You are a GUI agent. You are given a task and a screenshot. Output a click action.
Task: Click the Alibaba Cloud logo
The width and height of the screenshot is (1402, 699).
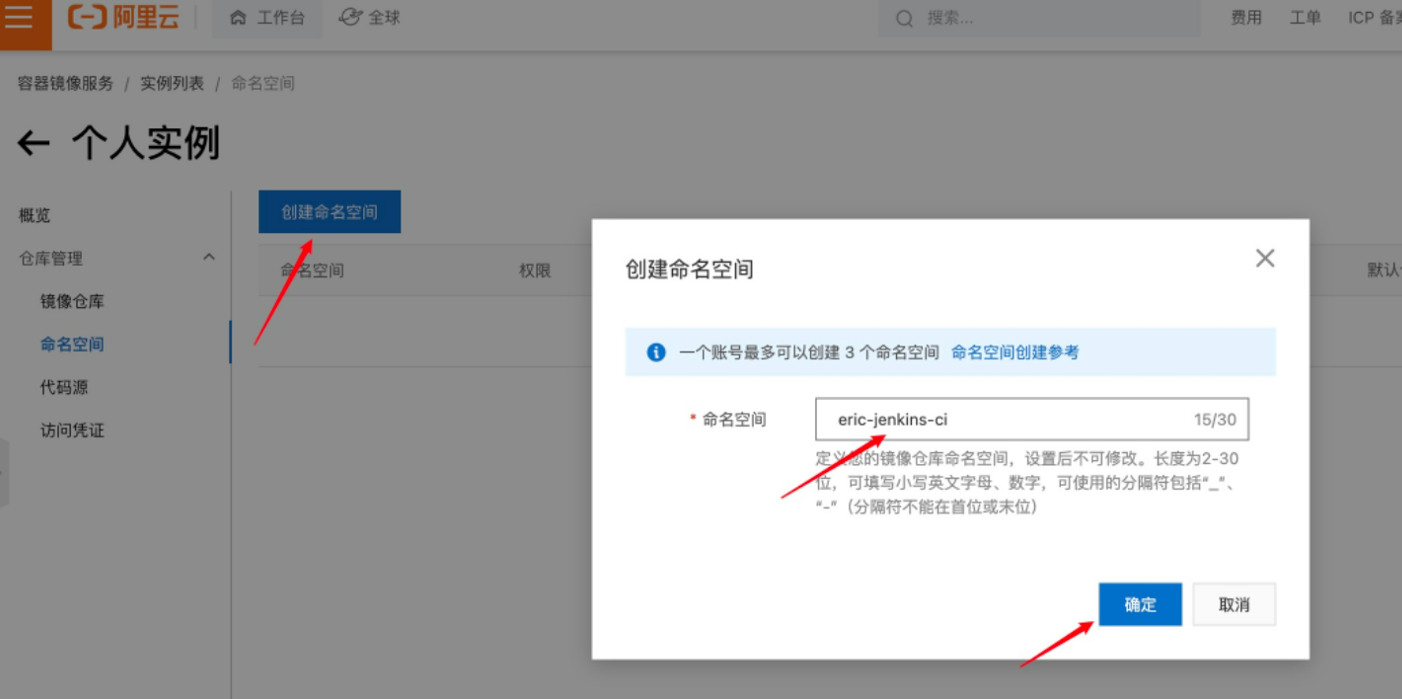tap(123, 18)
